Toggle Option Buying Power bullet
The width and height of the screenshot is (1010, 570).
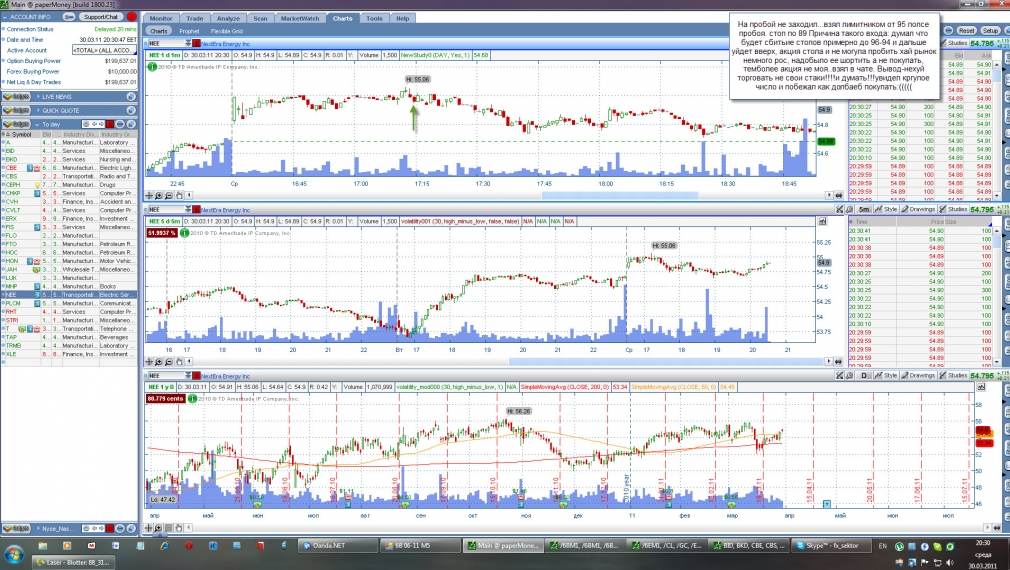pos(3,61)
